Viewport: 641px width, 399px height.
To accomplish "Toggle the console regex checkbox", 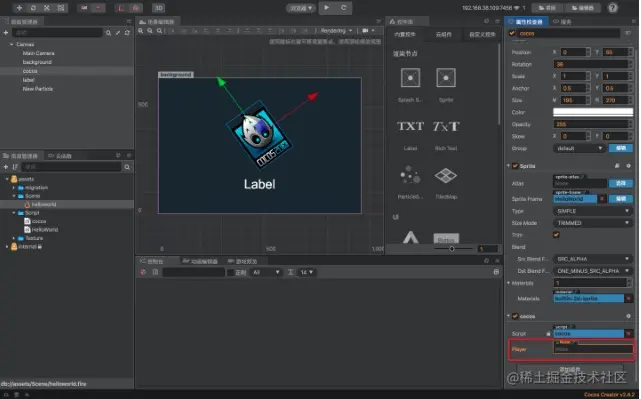I will point(231,272).
